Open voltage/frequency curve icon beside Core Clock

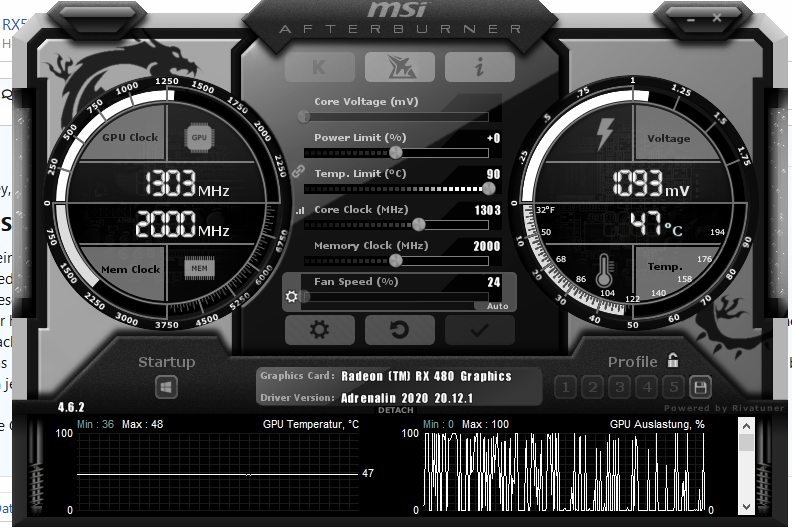pos(300,210)
